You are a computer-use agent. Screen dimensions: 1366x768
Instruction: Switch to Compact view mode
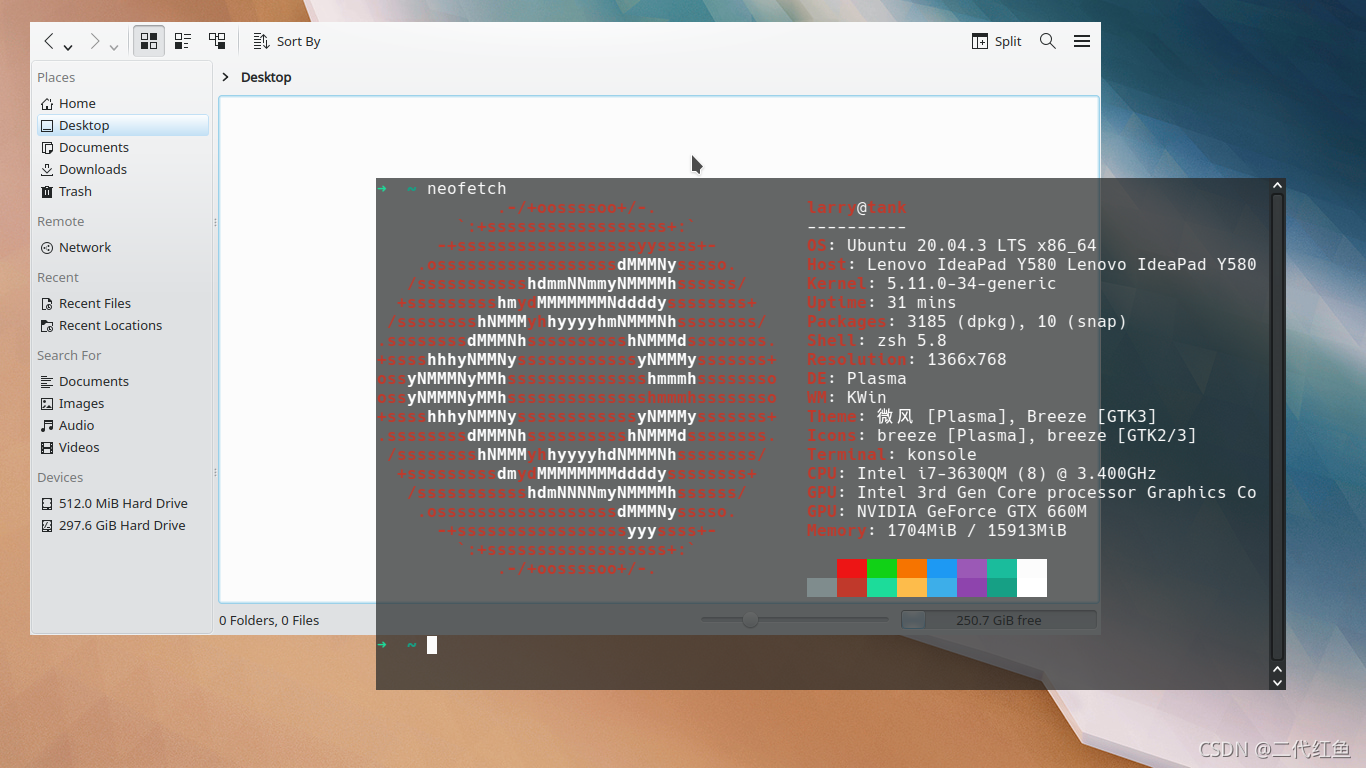click(x=183, y=41)
